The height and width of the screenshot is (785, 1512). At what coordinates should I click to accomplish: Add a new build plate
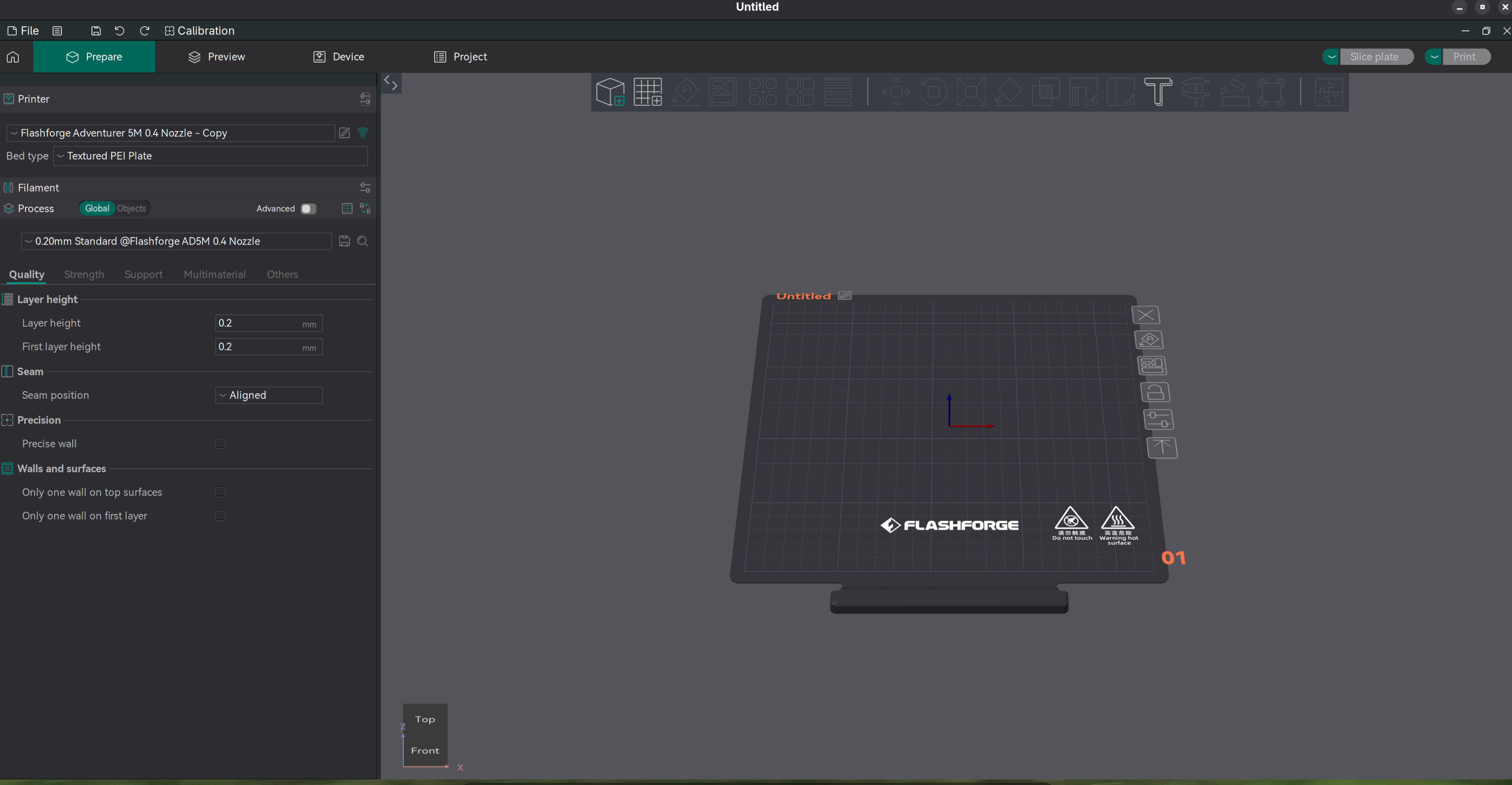coord(647,91)
